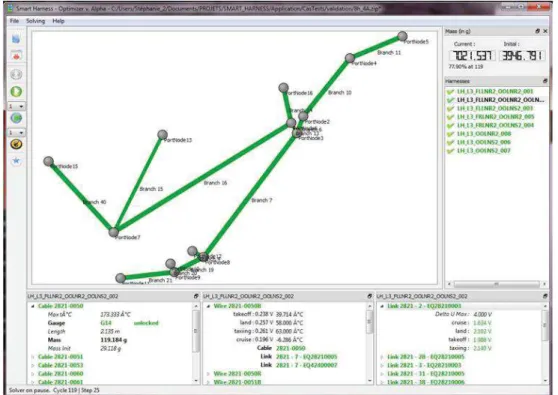558x395 pixels.
Task: Select the PortNode15 node in graph
Action: click(49, 161)
